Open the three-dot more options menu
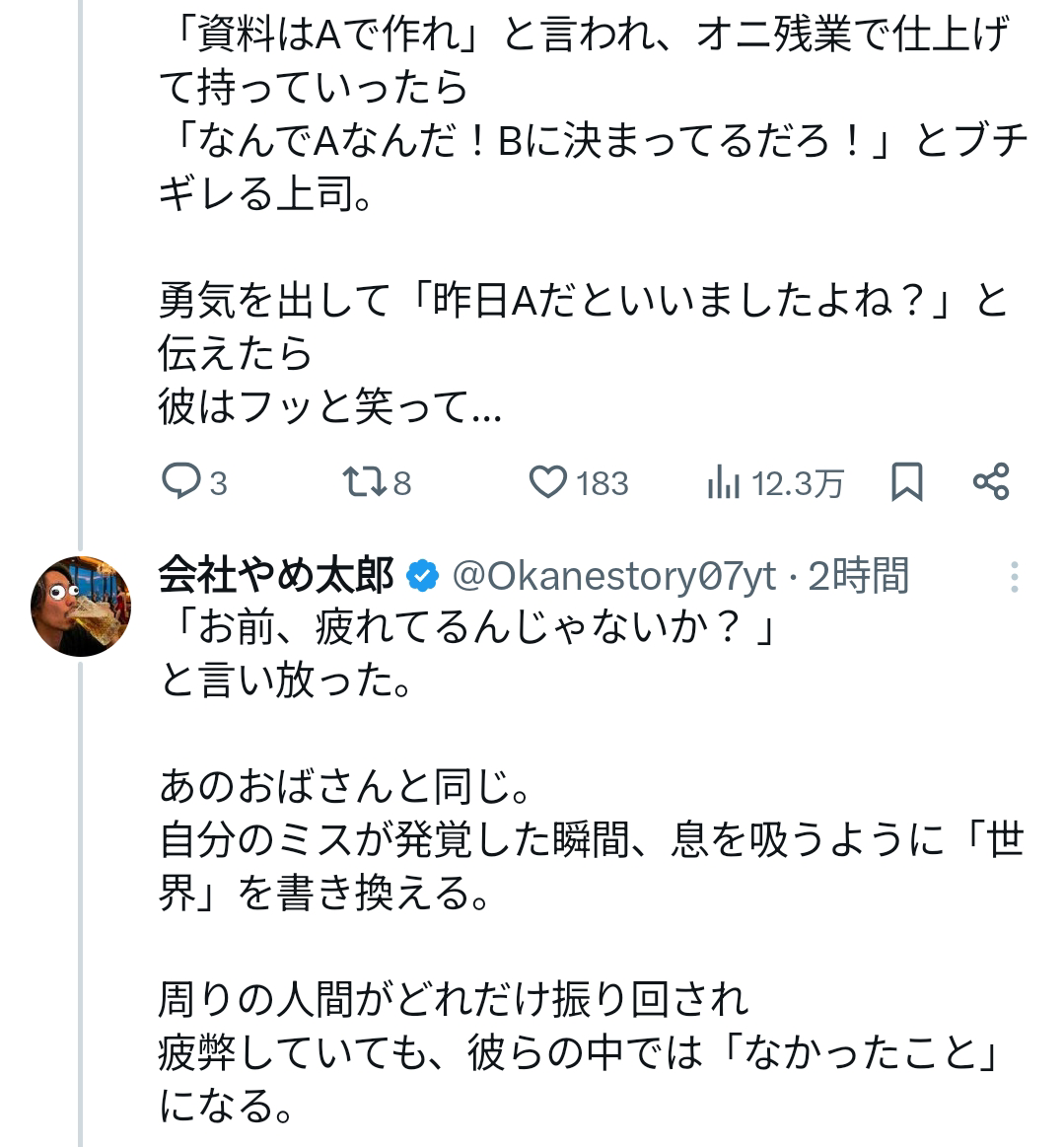Image resolution: width=1064 pixels, height=1147 pixels. (1013, 578)
